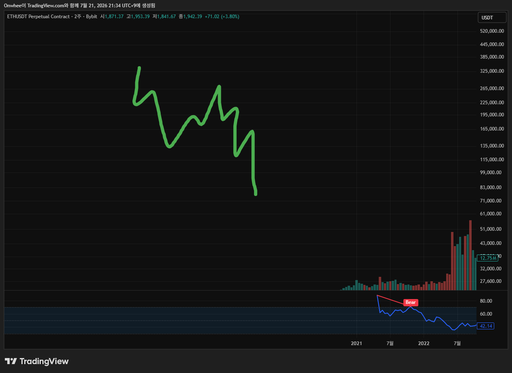Image resolution: width=512 pixels, height=373 pixels.
Task: Click the 71,000.00 price axis label
Action: coord(491,201)
